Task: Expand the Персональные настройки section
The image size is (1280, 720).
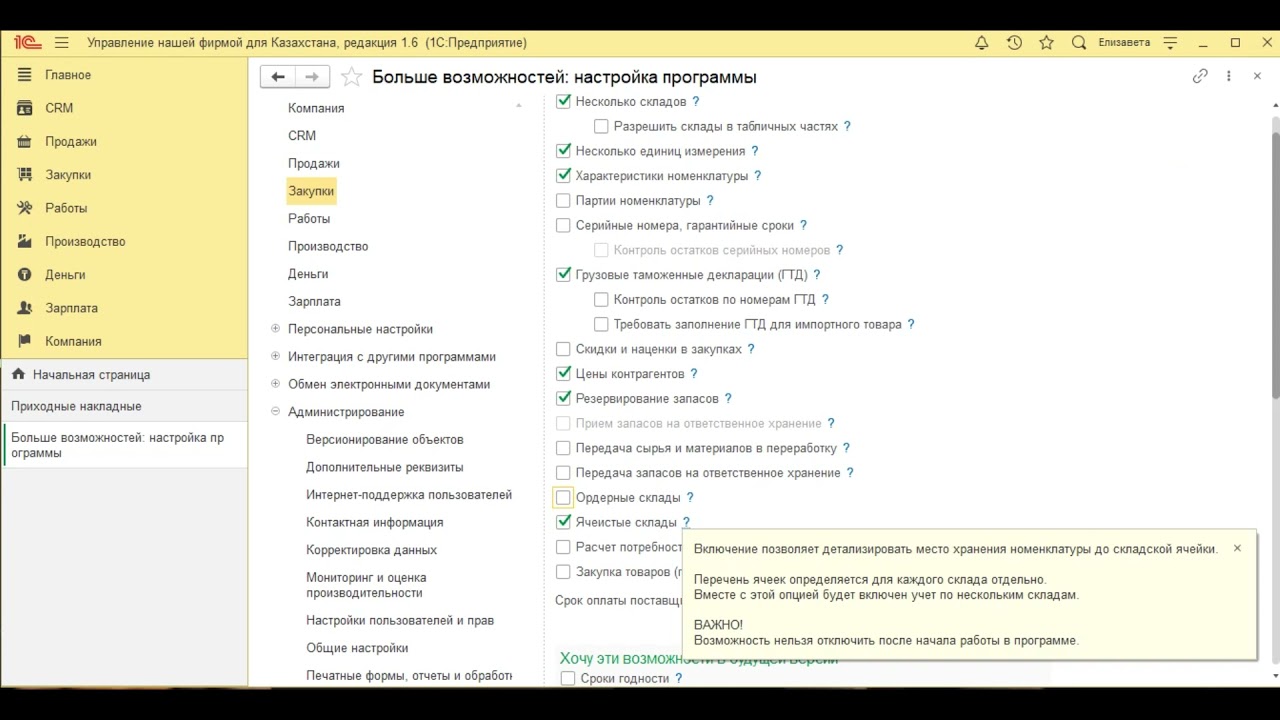Action: tap(275, 328)
